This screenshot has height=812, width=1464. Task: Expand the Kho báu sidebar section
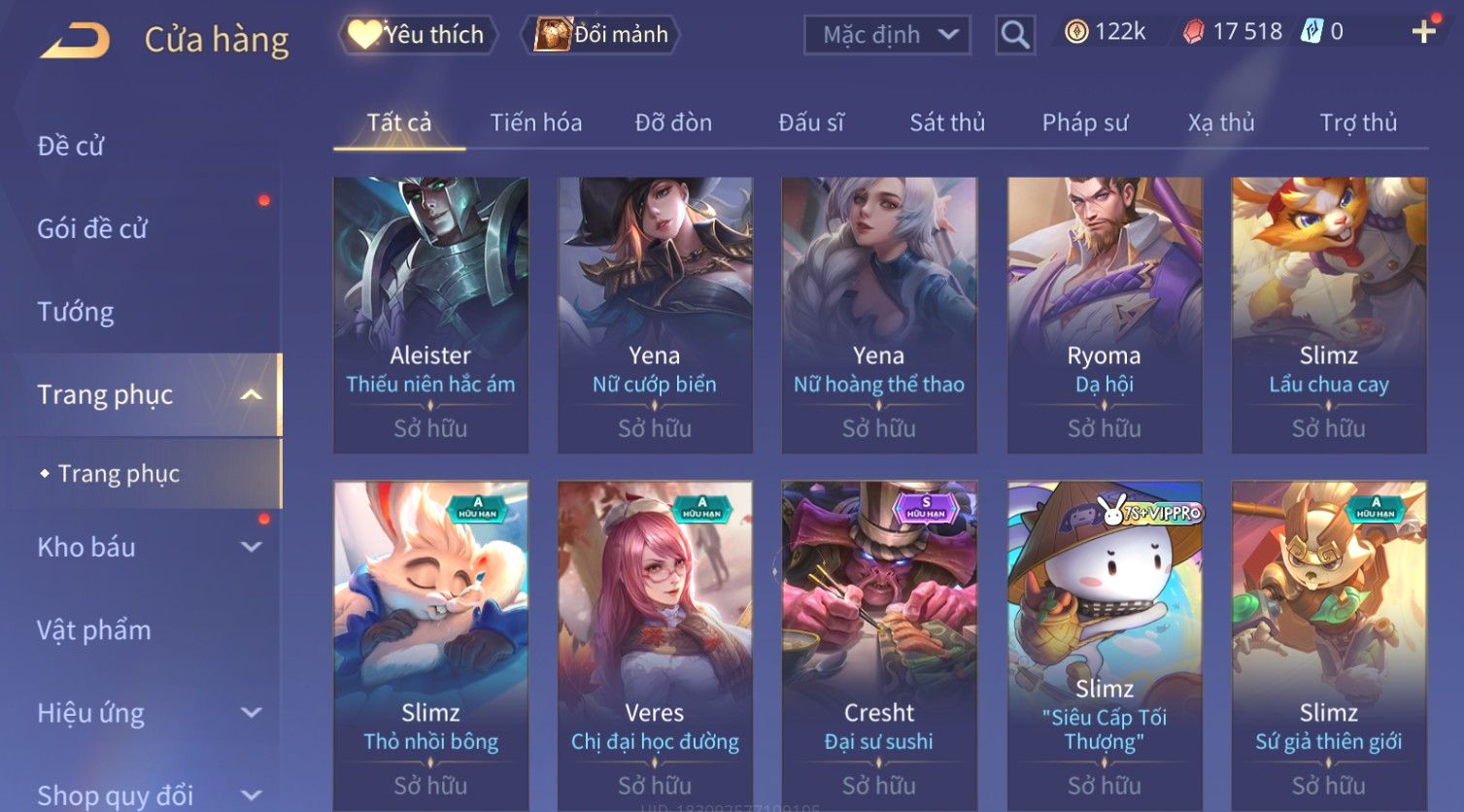click(251, 547)
